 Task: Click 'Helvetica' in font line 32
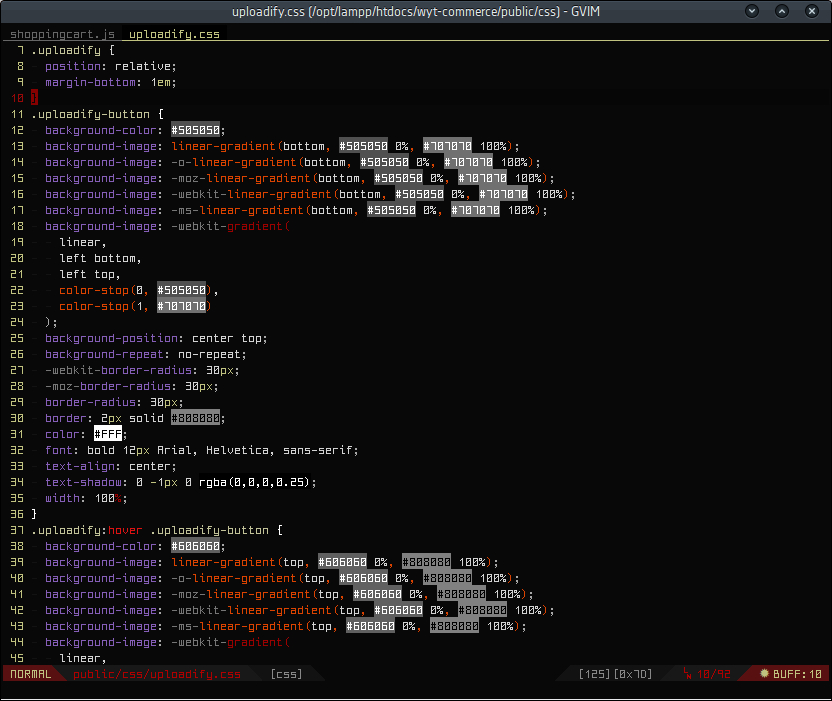[x=237, y=450]
